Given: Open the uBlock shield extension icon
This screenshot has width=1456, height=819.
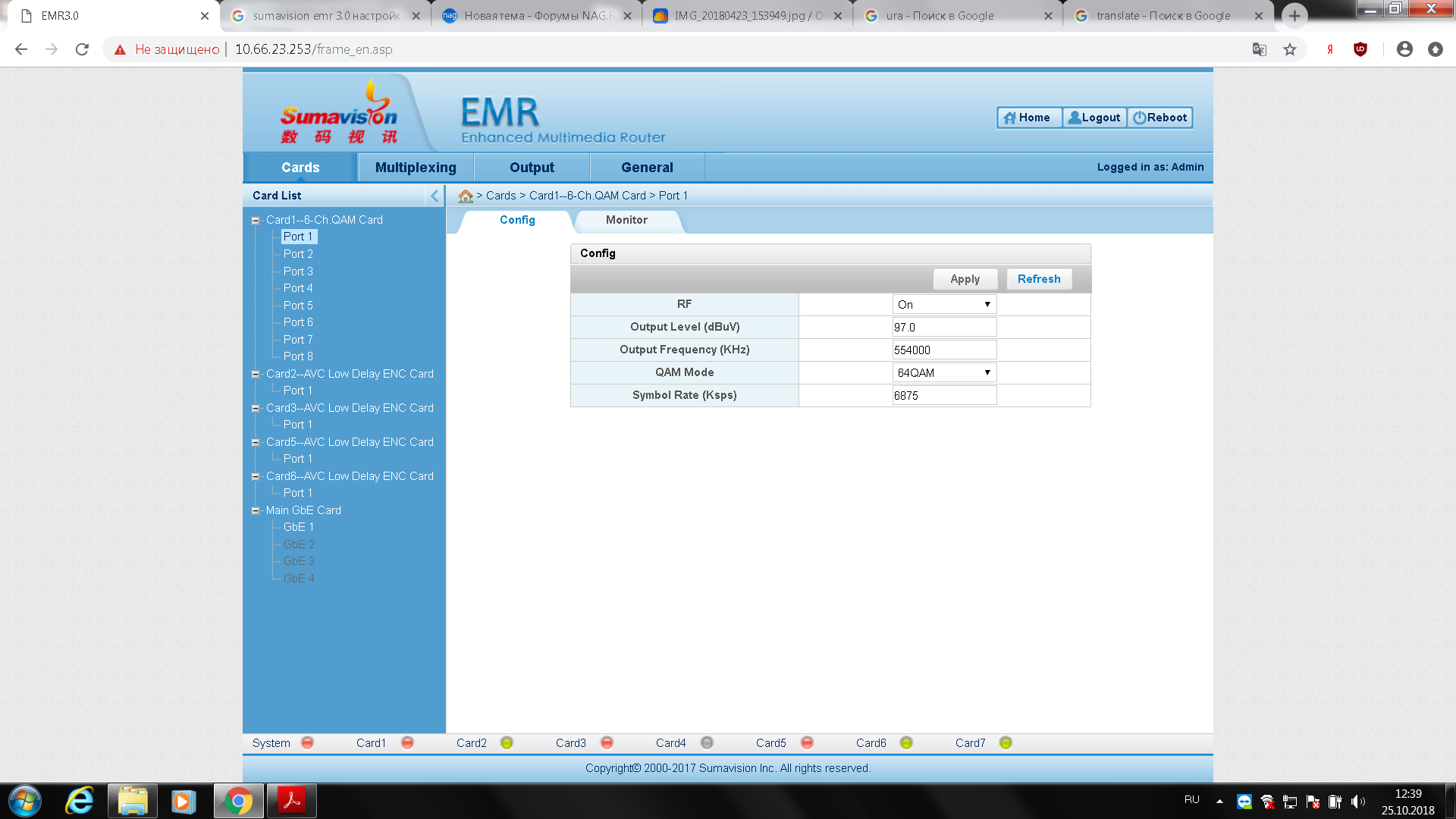Looking at the screenshot, I should point(1360,49).
